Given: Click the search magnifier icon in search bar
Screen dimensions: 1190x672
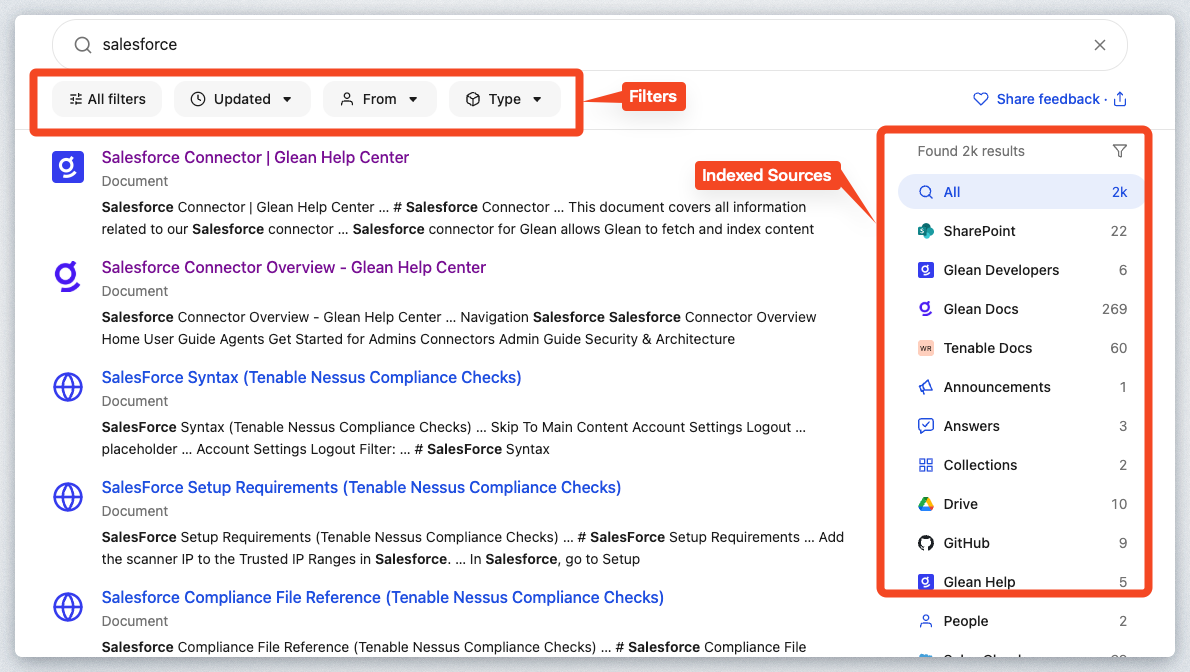Looking at the screenshot, I should tap(83, 45).
